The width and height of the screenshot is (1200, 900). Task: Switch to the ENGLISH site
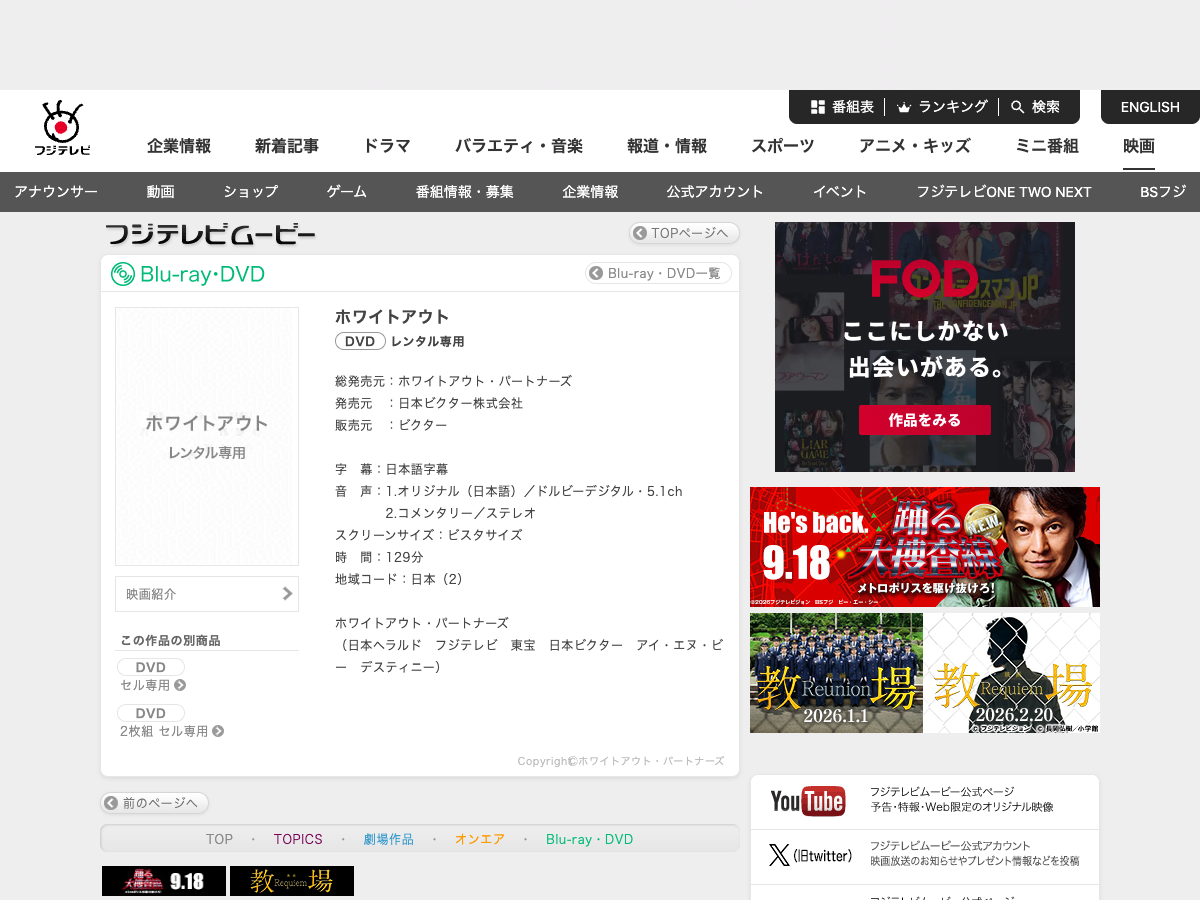click(x=1150, y=107)
